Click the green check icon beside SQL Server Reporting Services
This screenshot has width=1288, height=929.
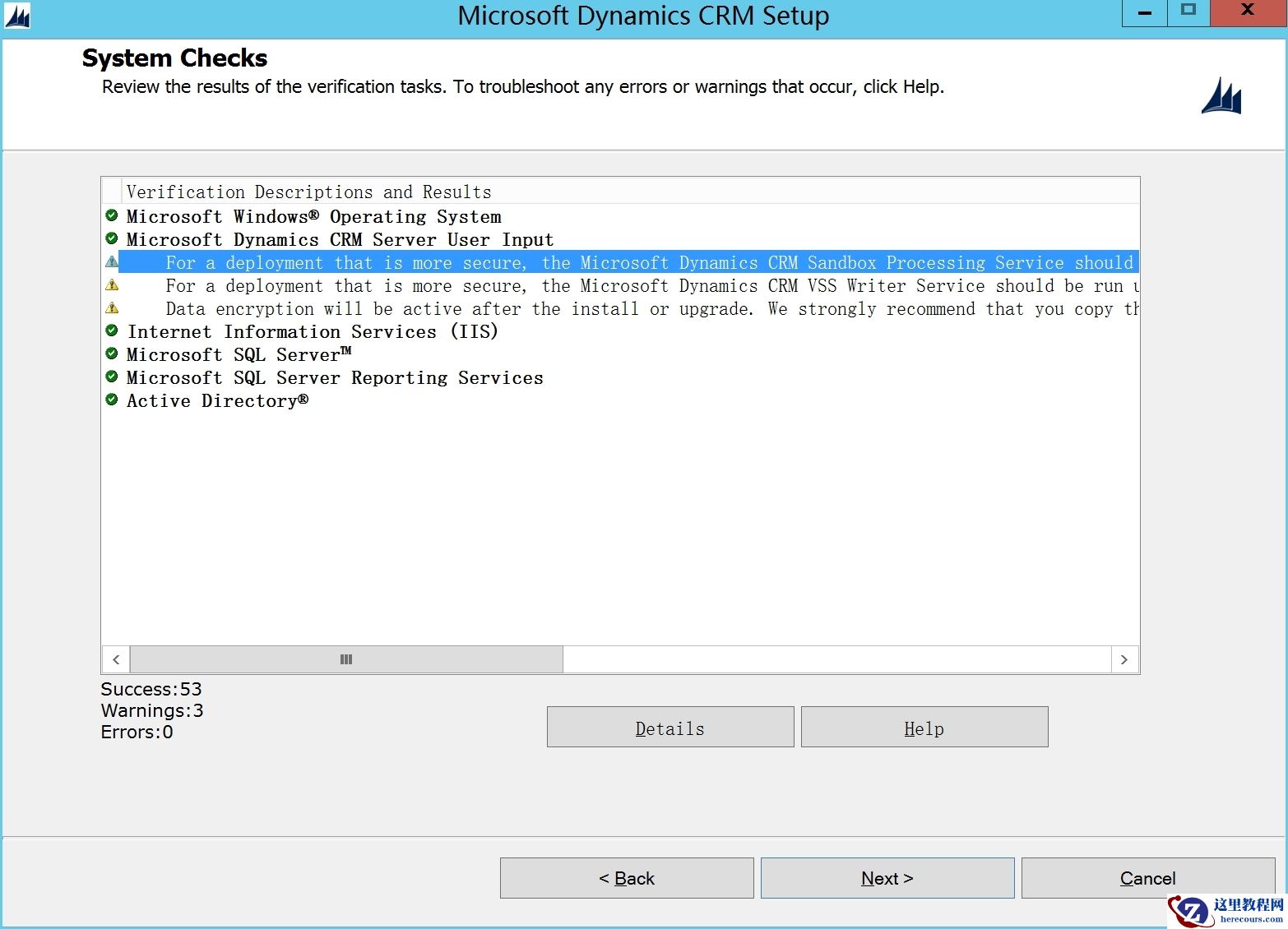tap(112, 377)
